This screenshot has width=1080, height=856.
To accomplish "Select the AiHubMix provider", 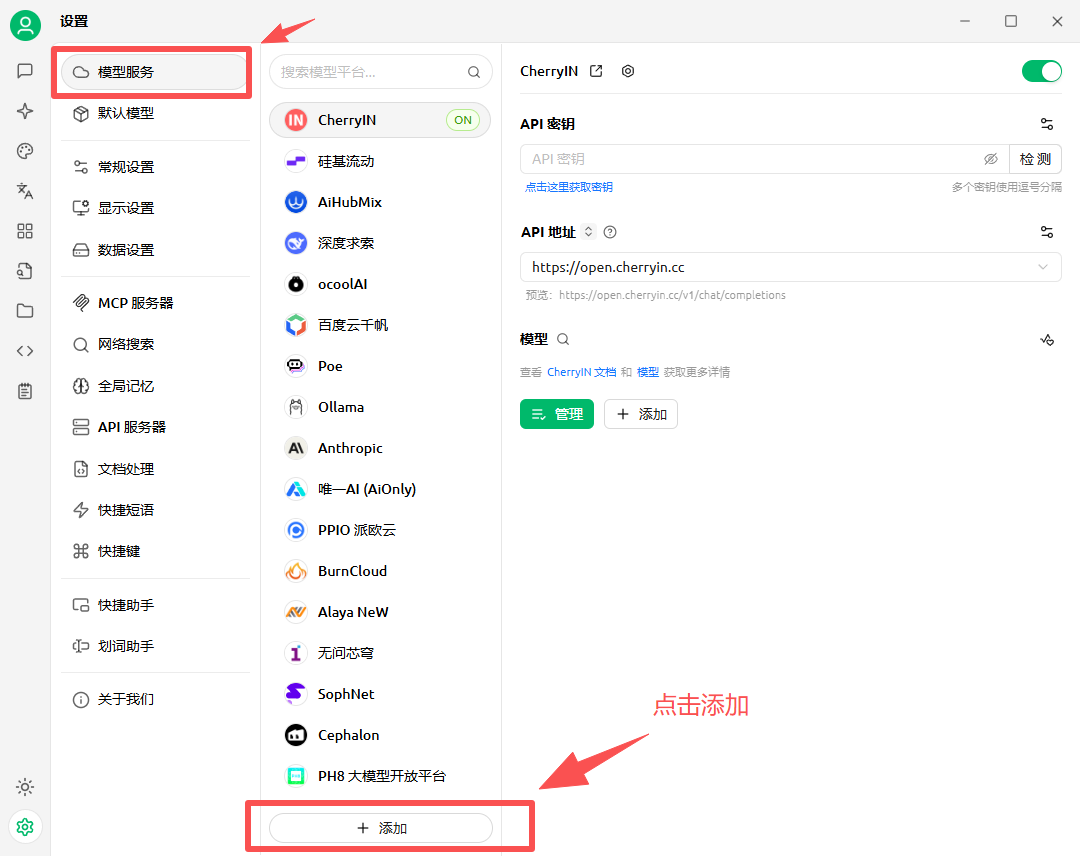I will (380, 202).
